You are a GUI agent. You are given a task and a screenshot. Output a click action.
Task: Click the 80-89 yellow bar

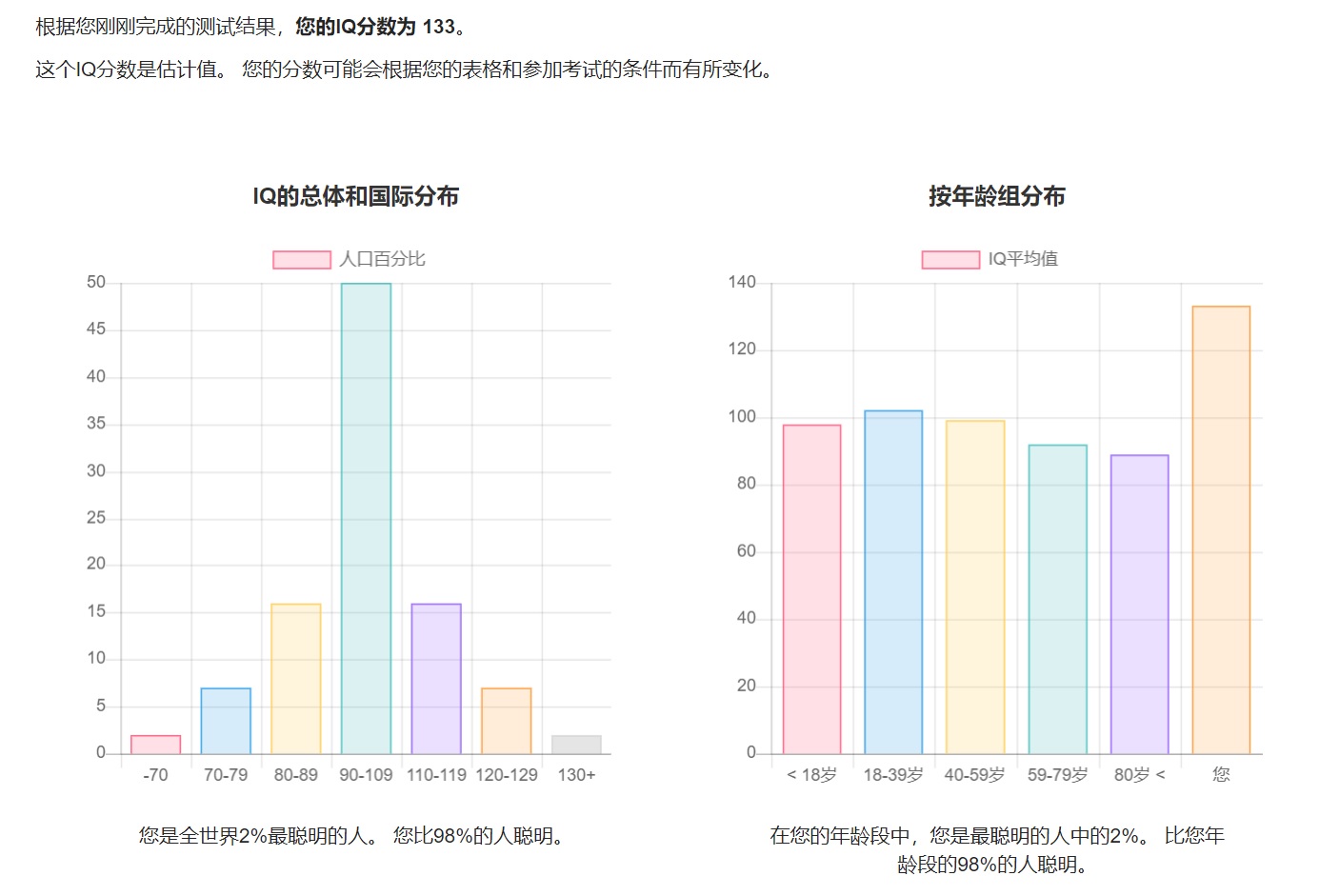pyautogui.click(x=296, y=679)
